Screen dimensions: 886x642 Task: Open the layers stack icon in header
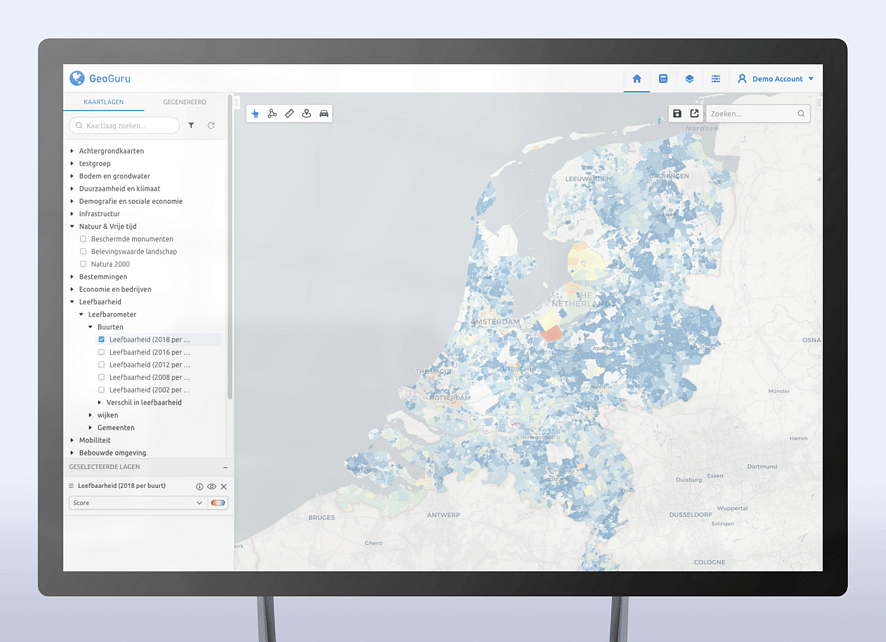[x=689, y=79]
